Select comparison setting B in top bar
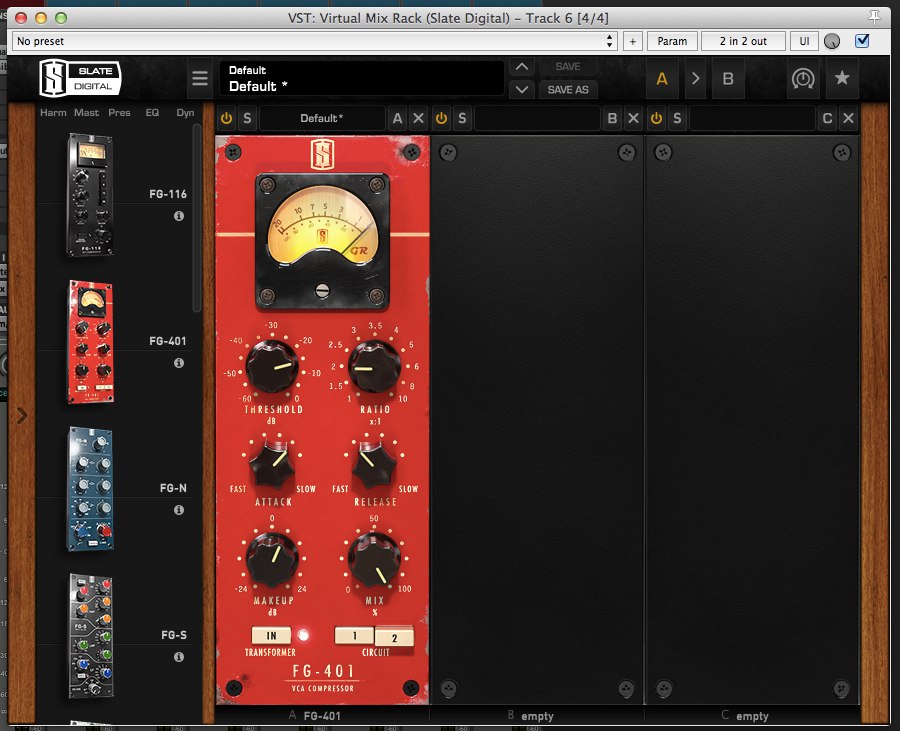The width and height of the screenshot is (900, 731). click(x=728, y=78)
